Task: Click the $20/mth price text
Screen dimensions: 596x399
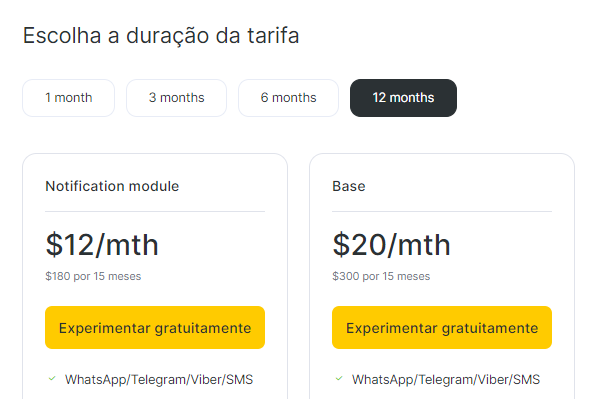Action: tap(392, 245)
